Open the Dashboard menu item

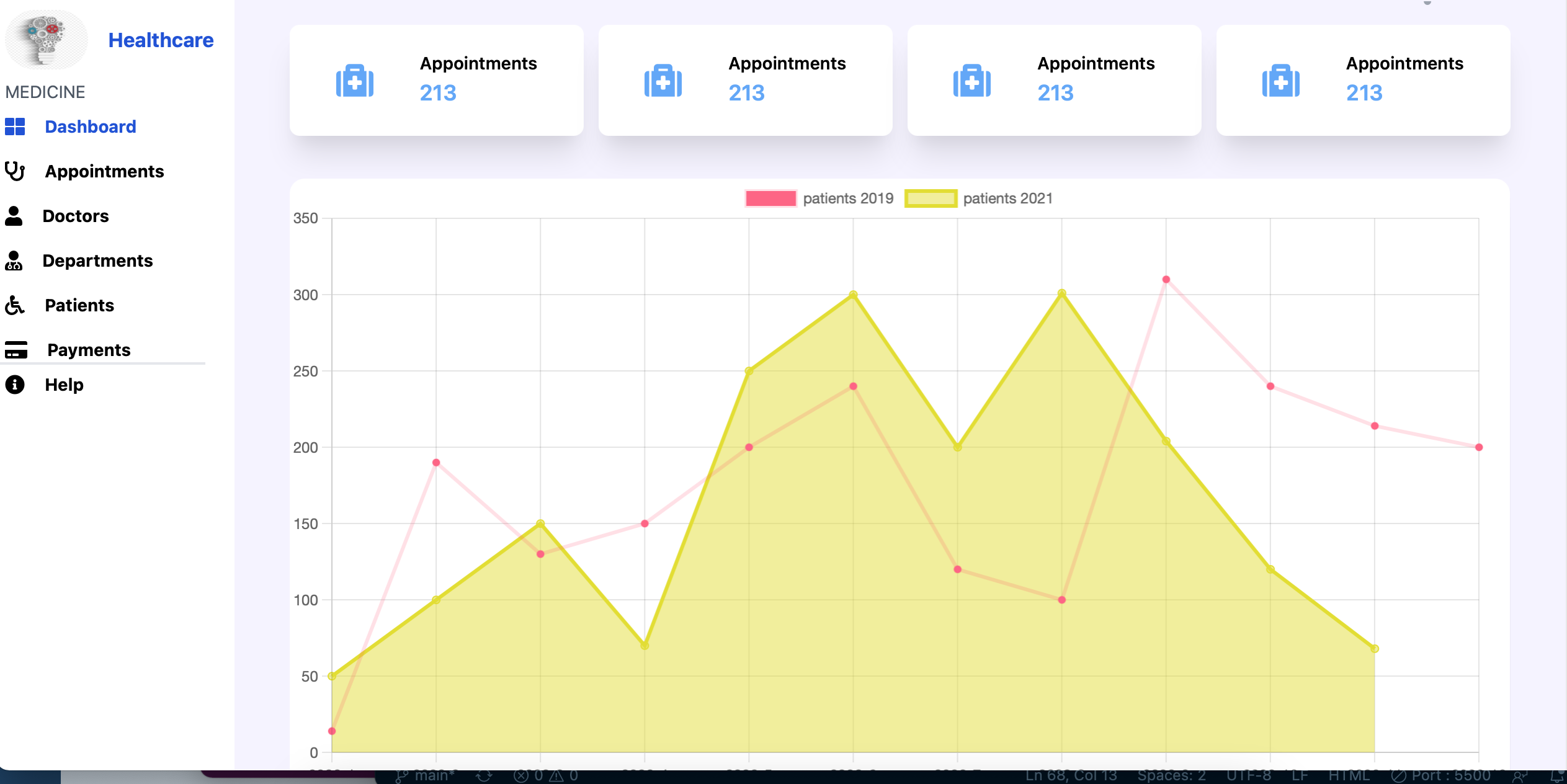click(x=91, y=127)
